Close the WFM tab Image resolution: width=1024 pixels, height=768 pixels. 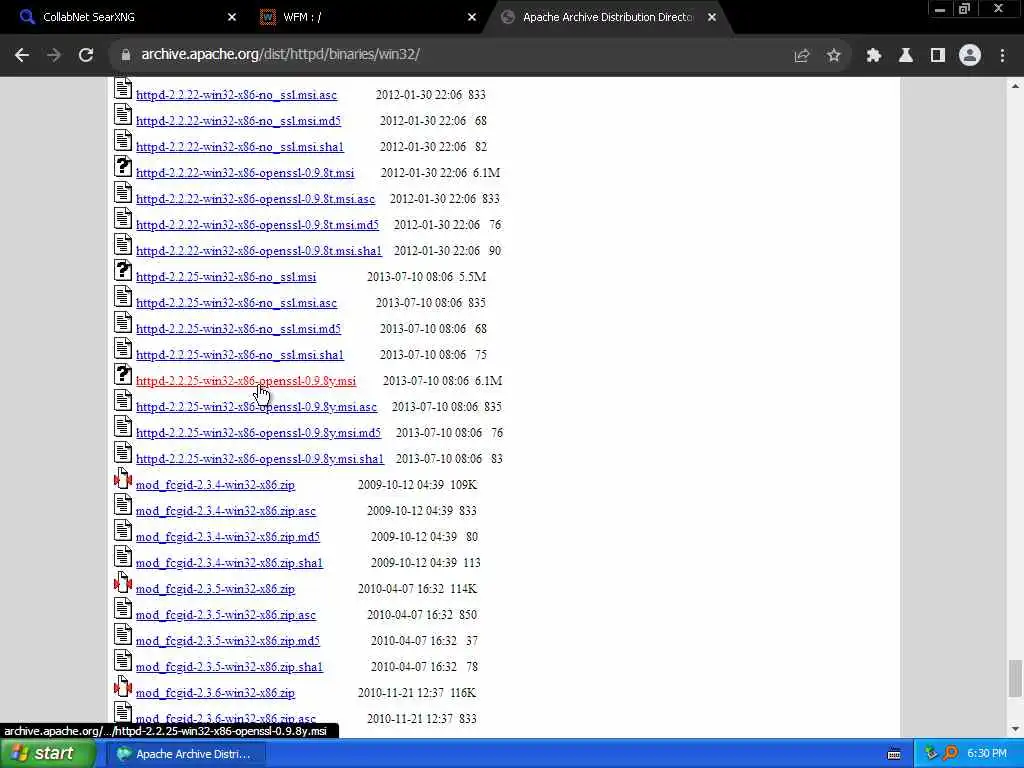[472, 18]
